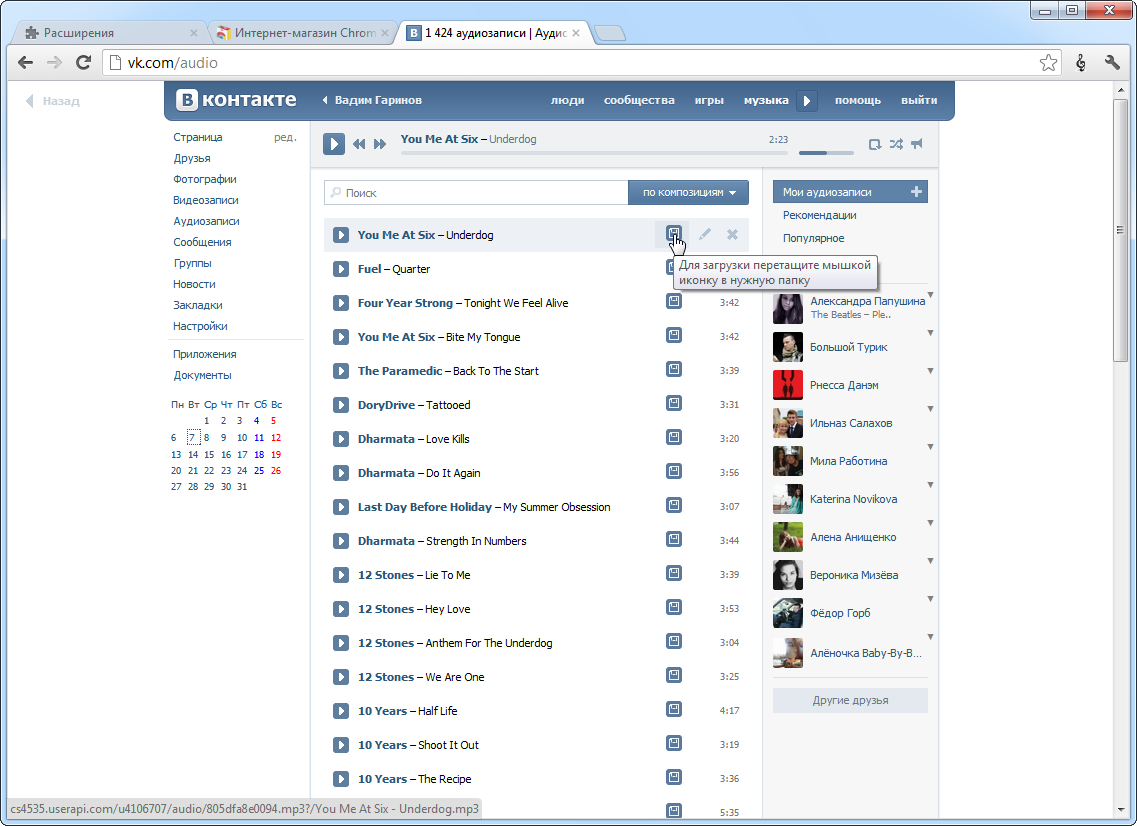This screenshot has width=1137, height=826.
Task: Click the plus icon on Мои аудиозаписи
Action: [x=917, y=191]
